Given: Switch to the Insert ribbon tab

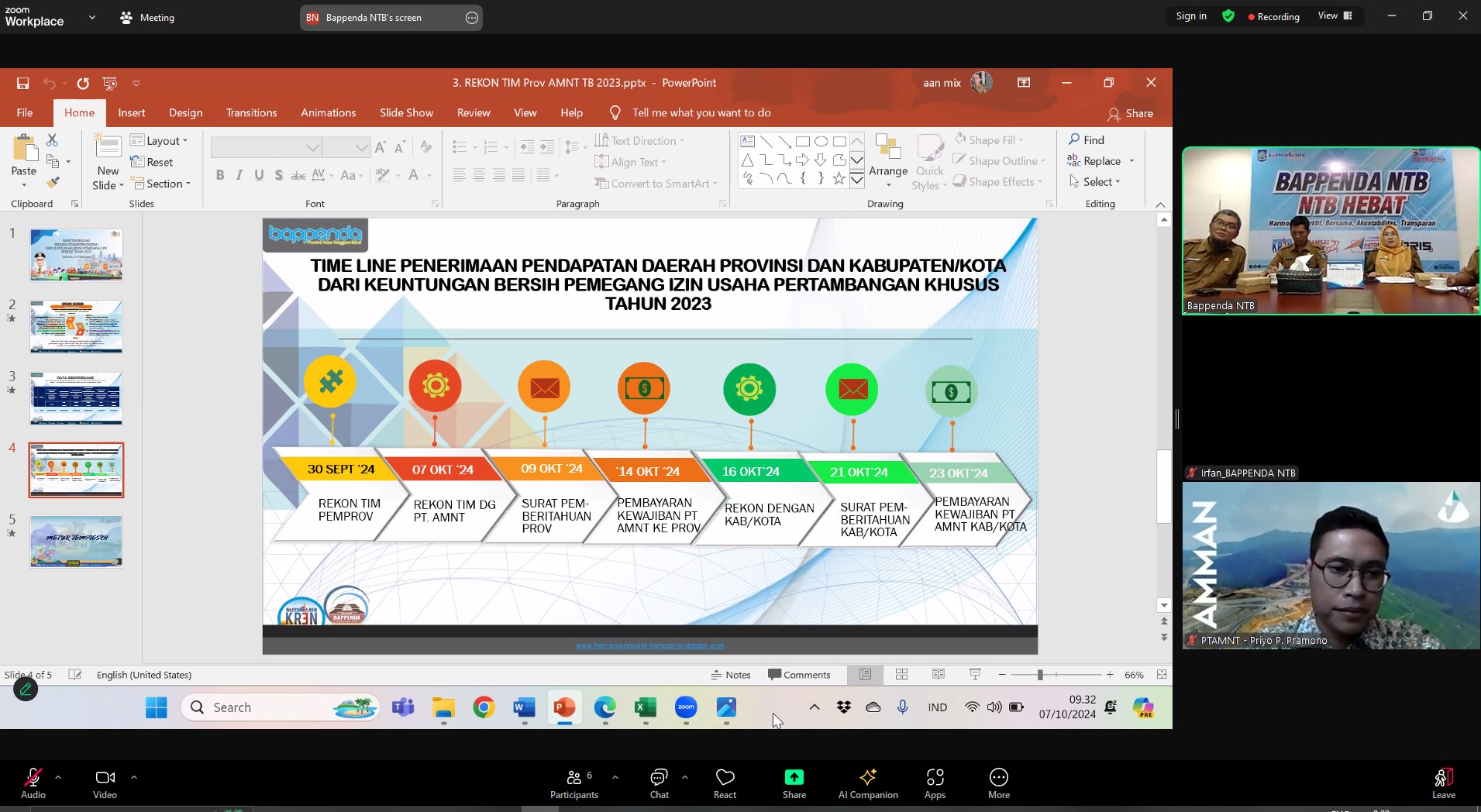Looking at the screenshot, I should pos(131,113).
